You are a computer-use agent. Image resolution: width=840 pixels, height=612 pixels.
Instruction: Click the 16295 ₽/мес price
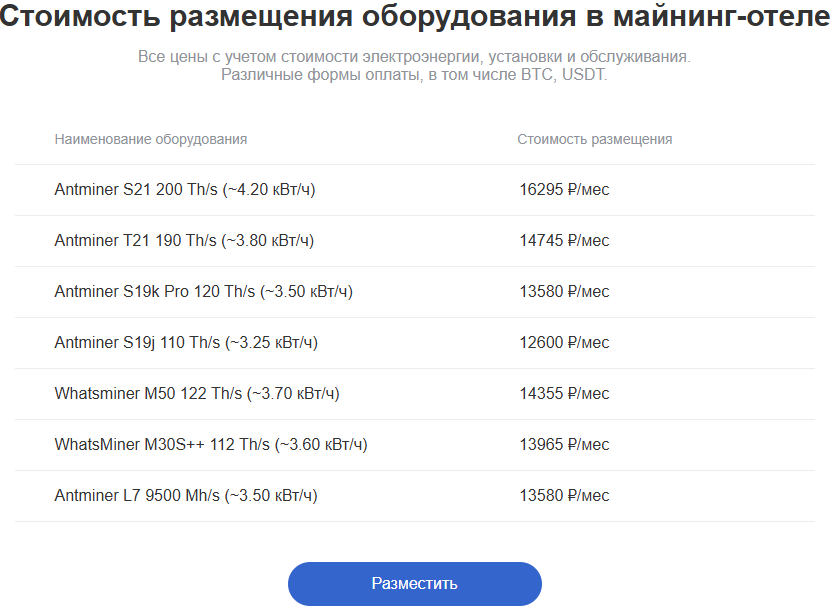coord(564,190)
